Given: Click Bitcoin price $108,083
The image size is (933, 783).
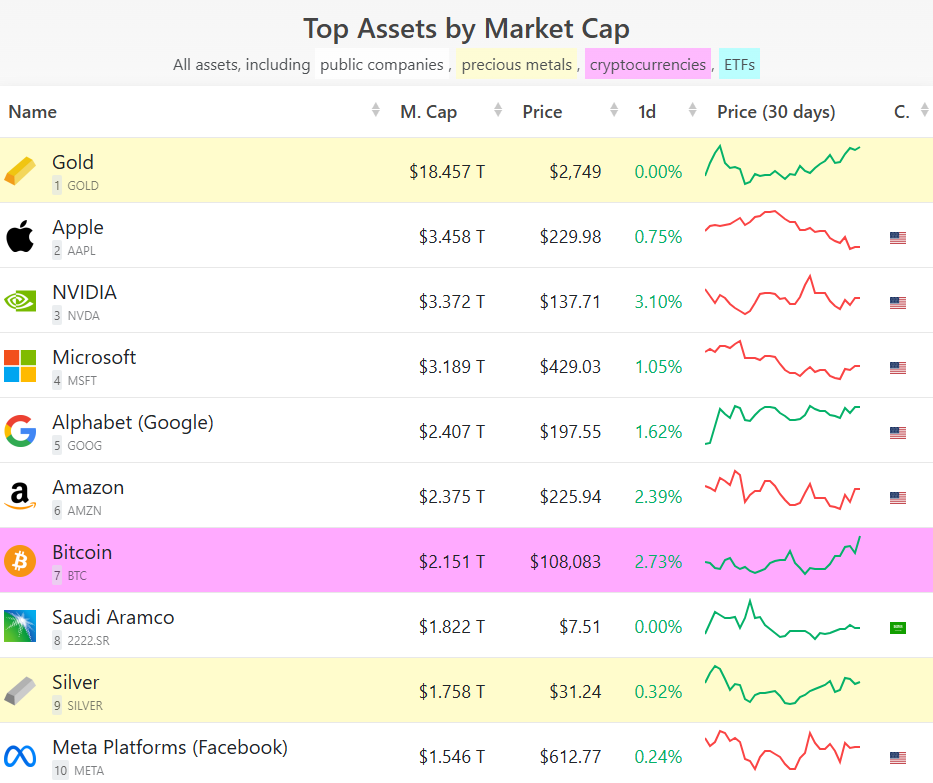Looking at the screenshot, I should tap(565, 562).
